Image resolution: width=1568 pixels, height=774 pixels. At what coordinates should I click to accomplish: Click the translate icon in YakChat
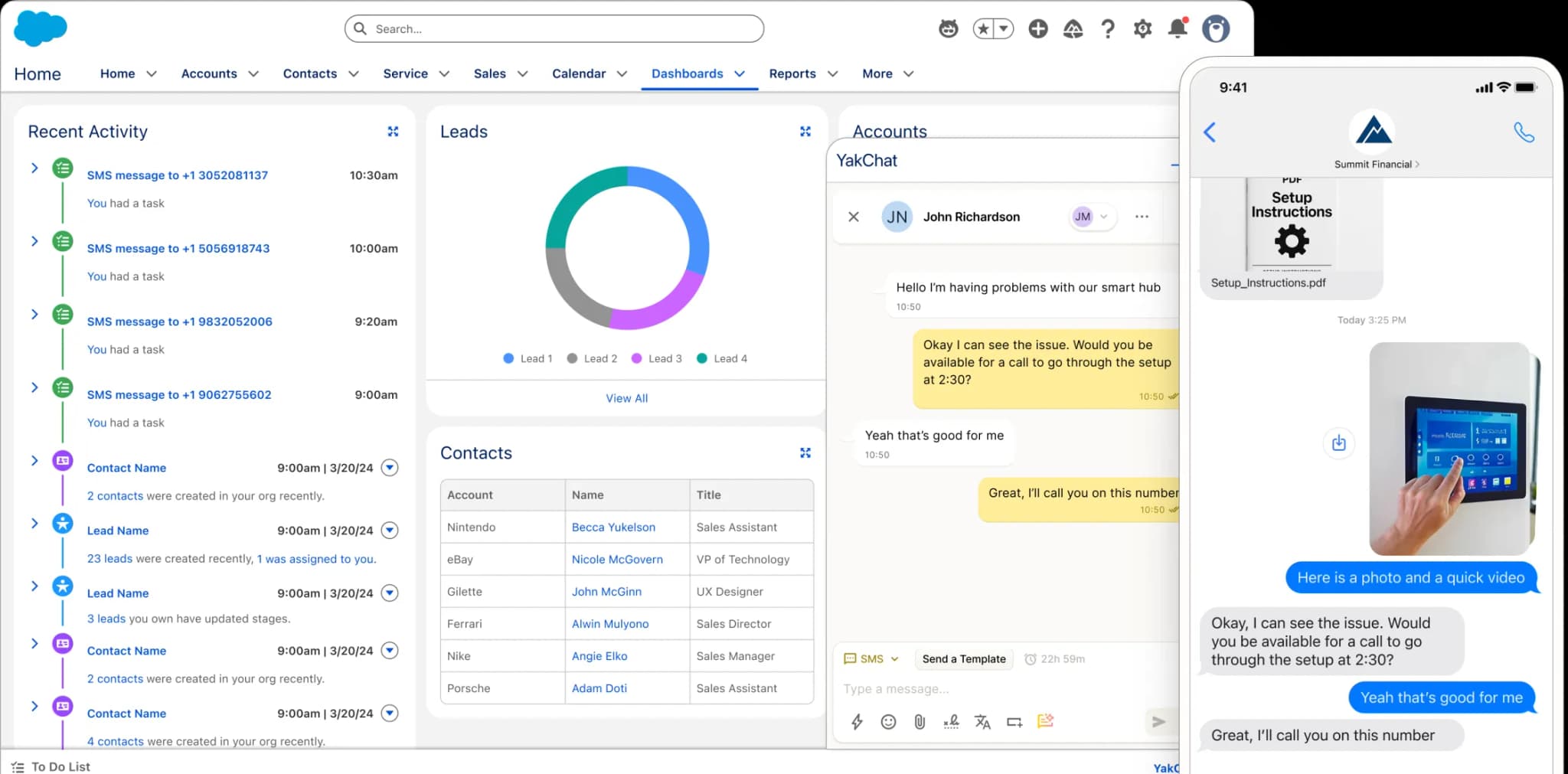click(982, 722)
